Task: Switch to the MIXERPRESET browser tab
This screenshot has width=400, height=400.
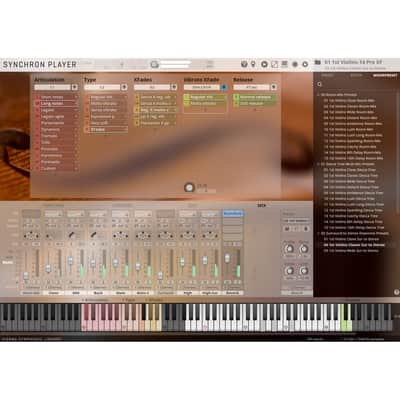Action: (x=385, y=76)
